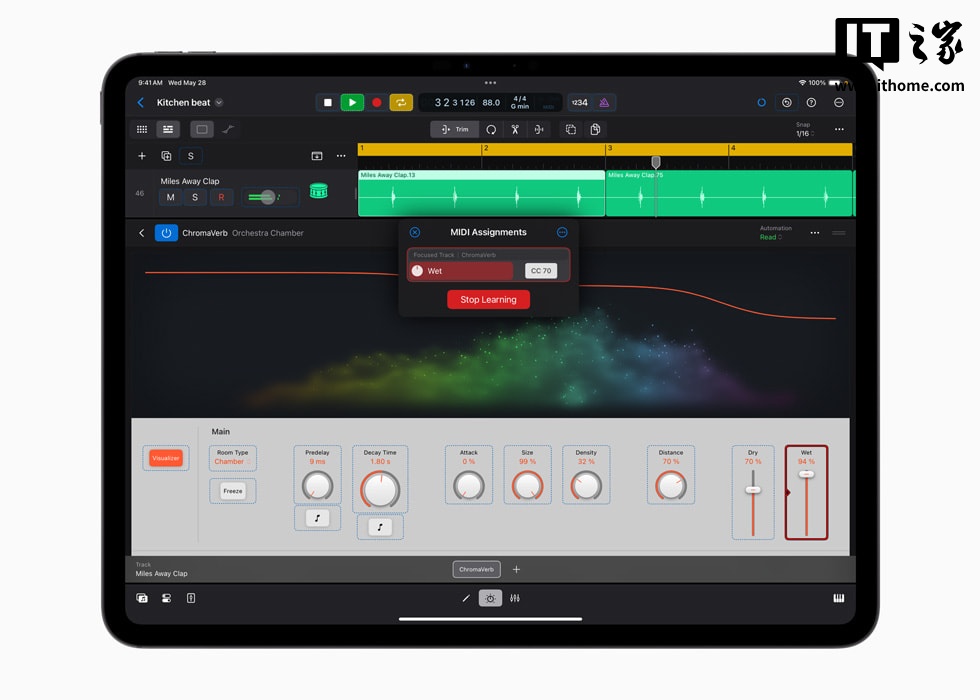This screenshot has height=700, width=980.
Task: Open the help question mark icon
Action: click(811, 102)
